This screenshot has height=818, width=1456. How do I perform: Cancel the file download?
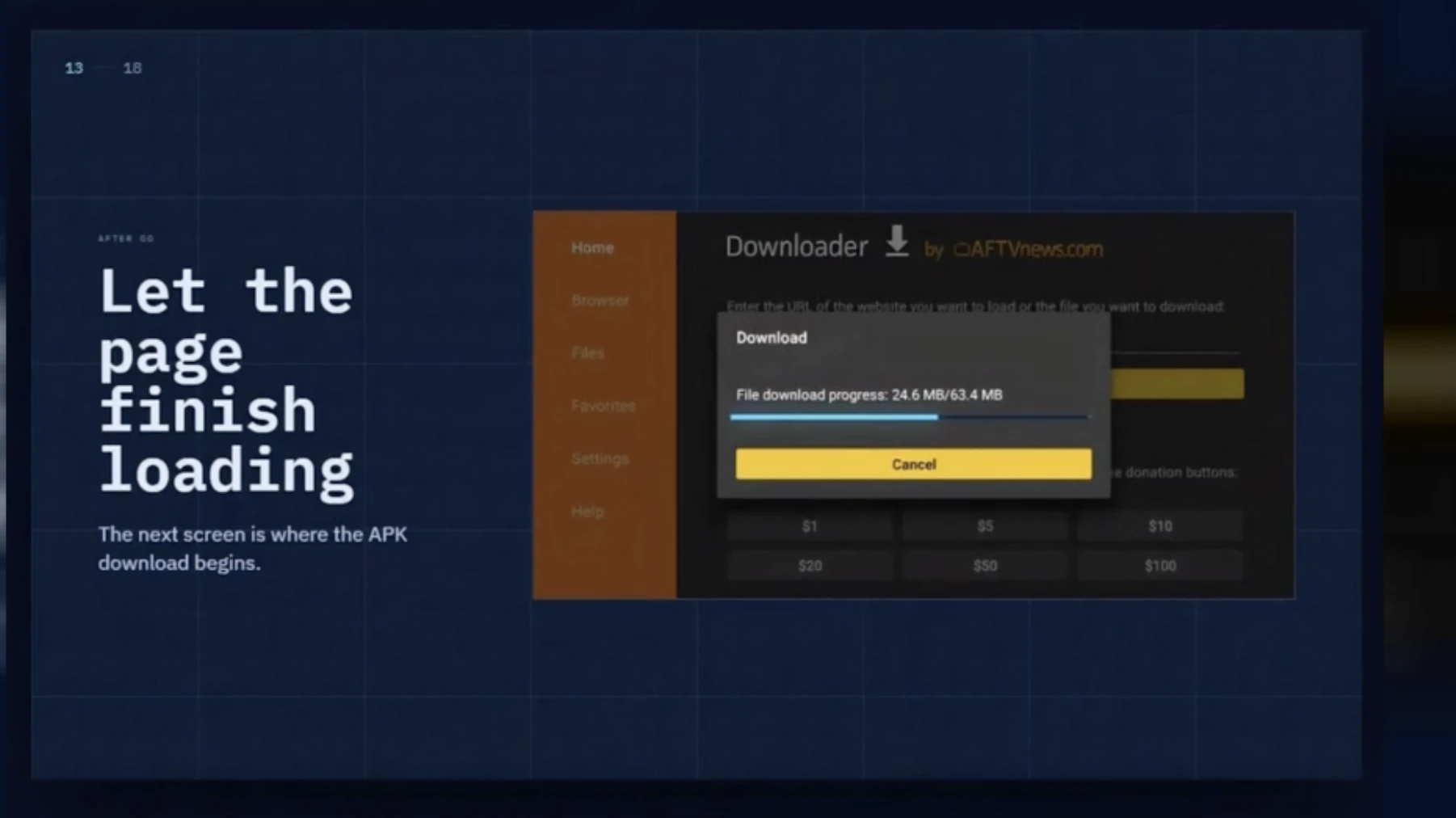click(913, 464)
